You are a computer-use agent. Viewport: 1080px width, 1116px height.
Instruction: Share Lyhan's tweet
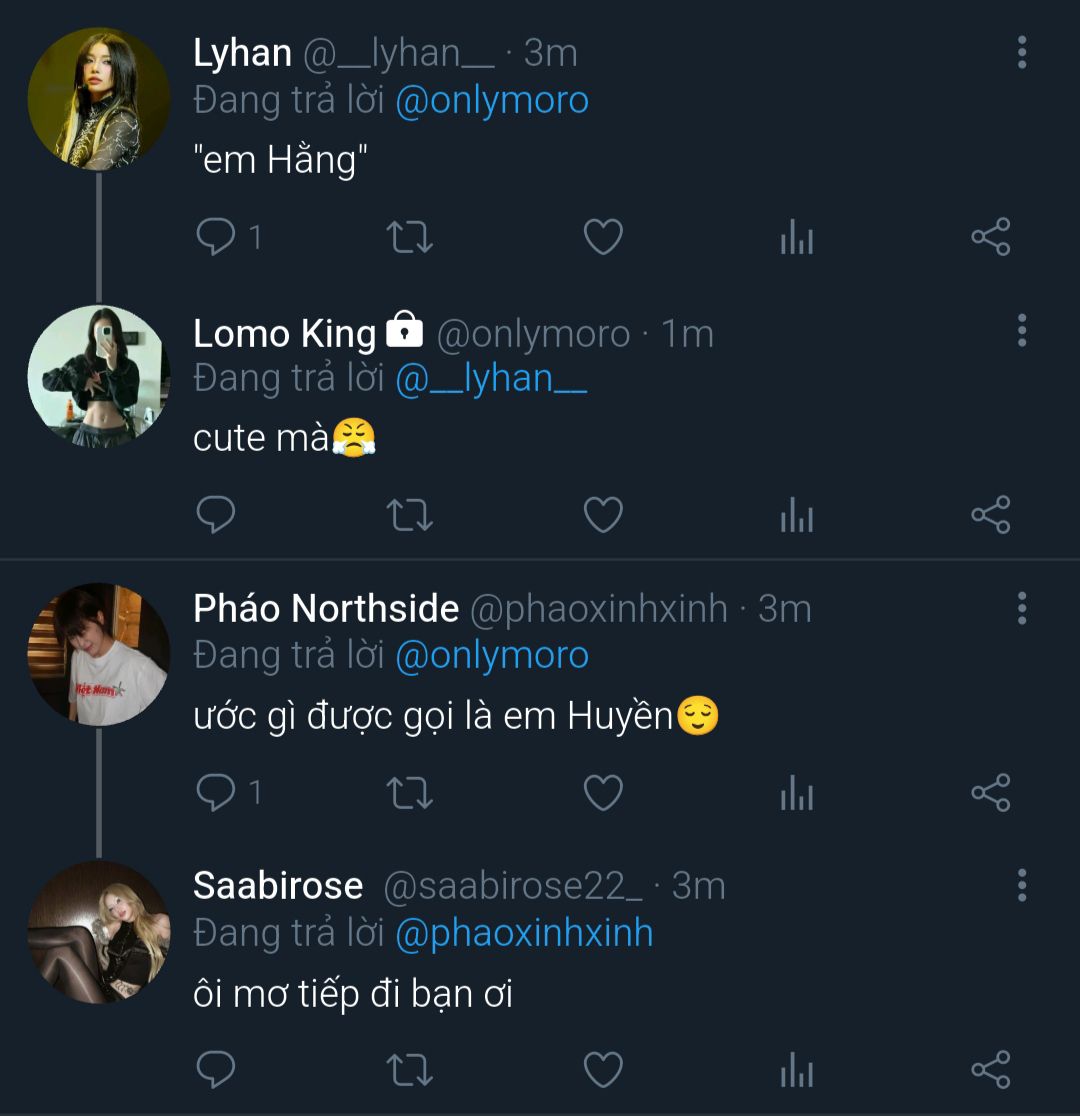[x=990, y=238]
